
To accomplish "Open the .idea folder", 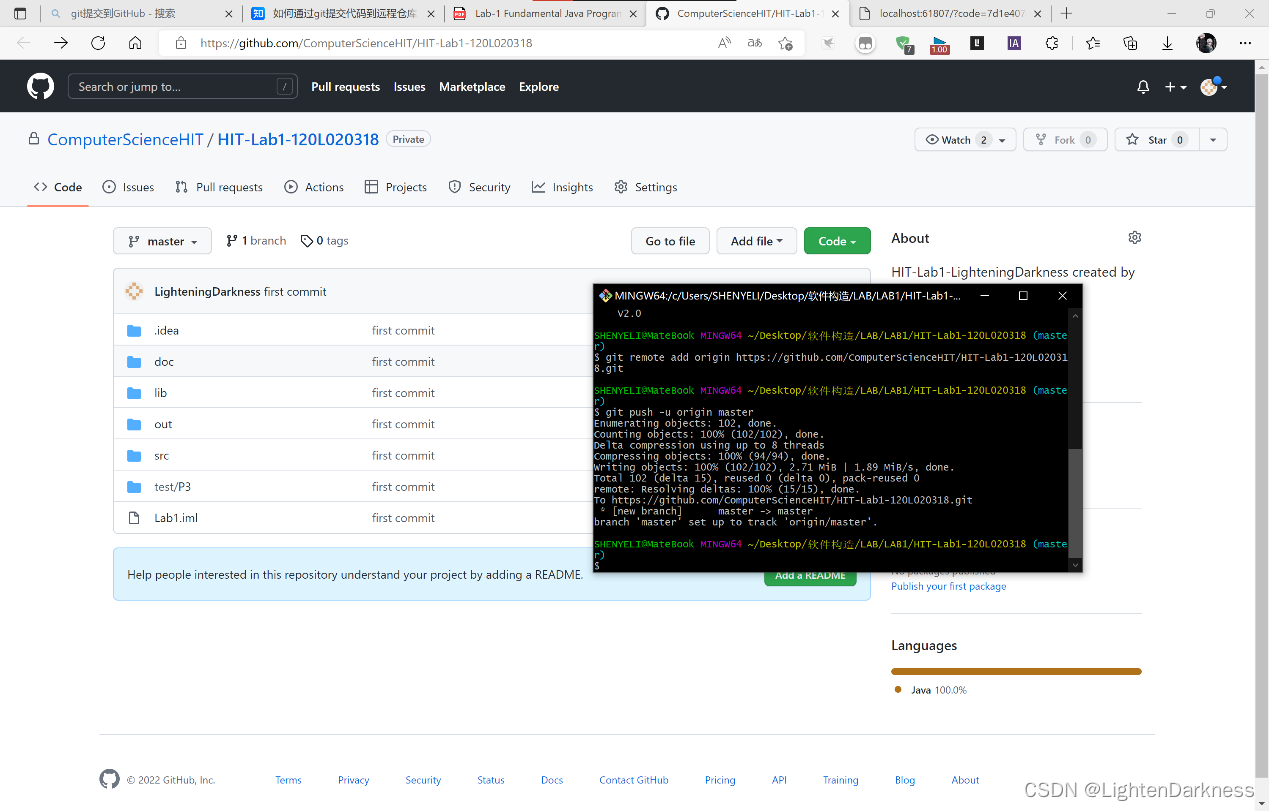I will (166, 330).
